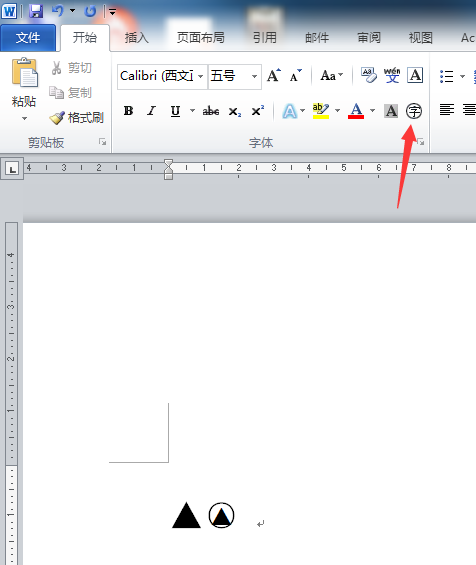Click the grow font icon
The image size is (476, 565).
pos(273,76)
